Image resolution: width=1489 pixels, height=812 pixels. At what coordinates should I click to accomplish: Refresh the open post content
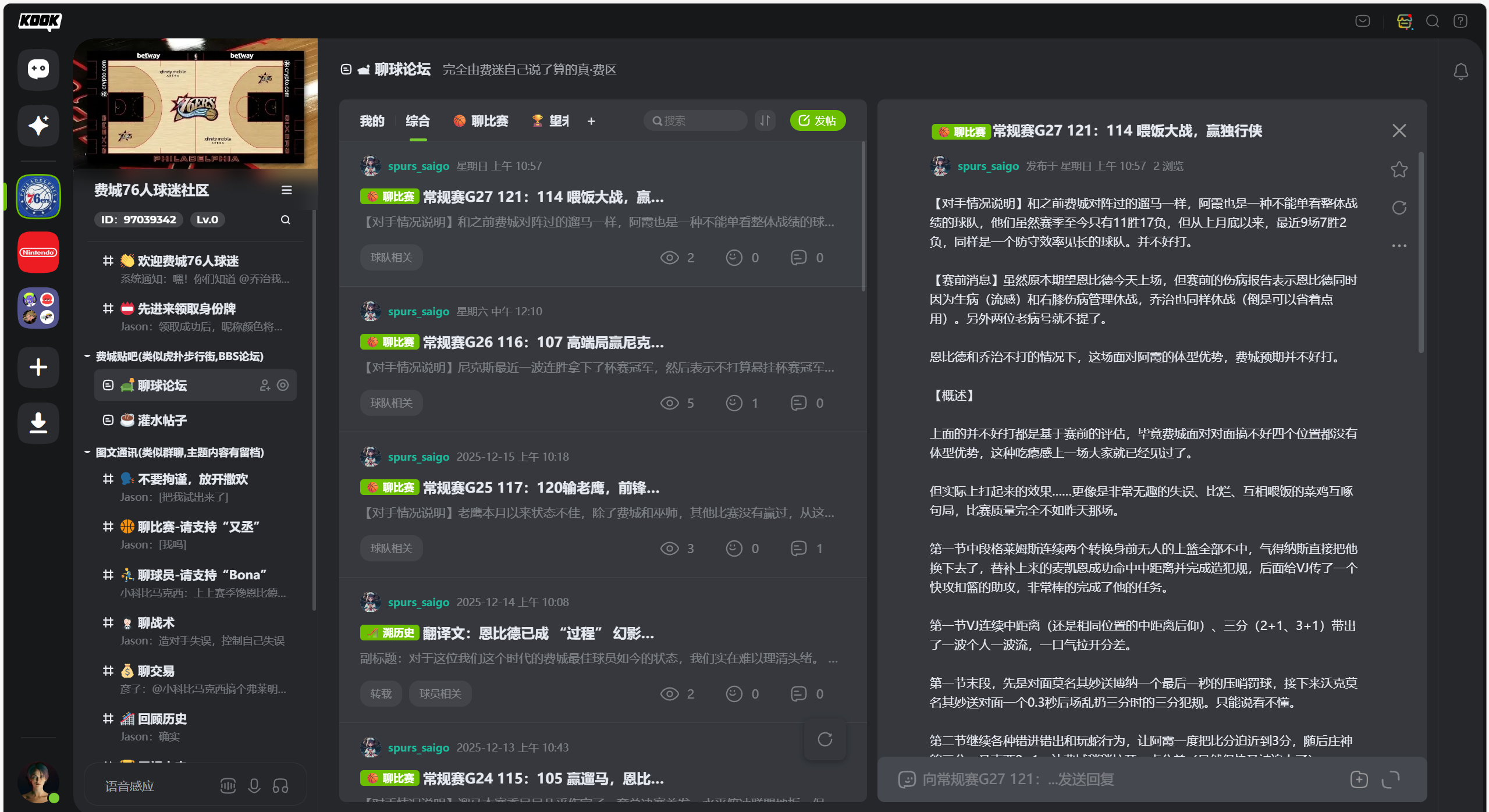click(x=1399, y=208)
